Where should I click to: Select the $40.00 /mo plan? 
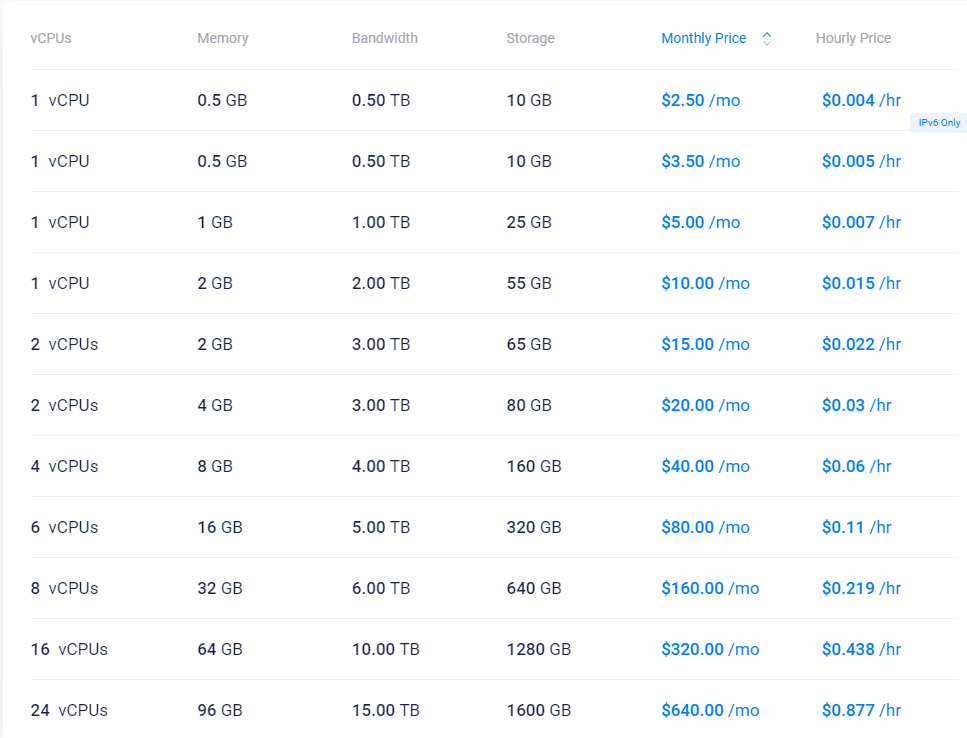705,466
